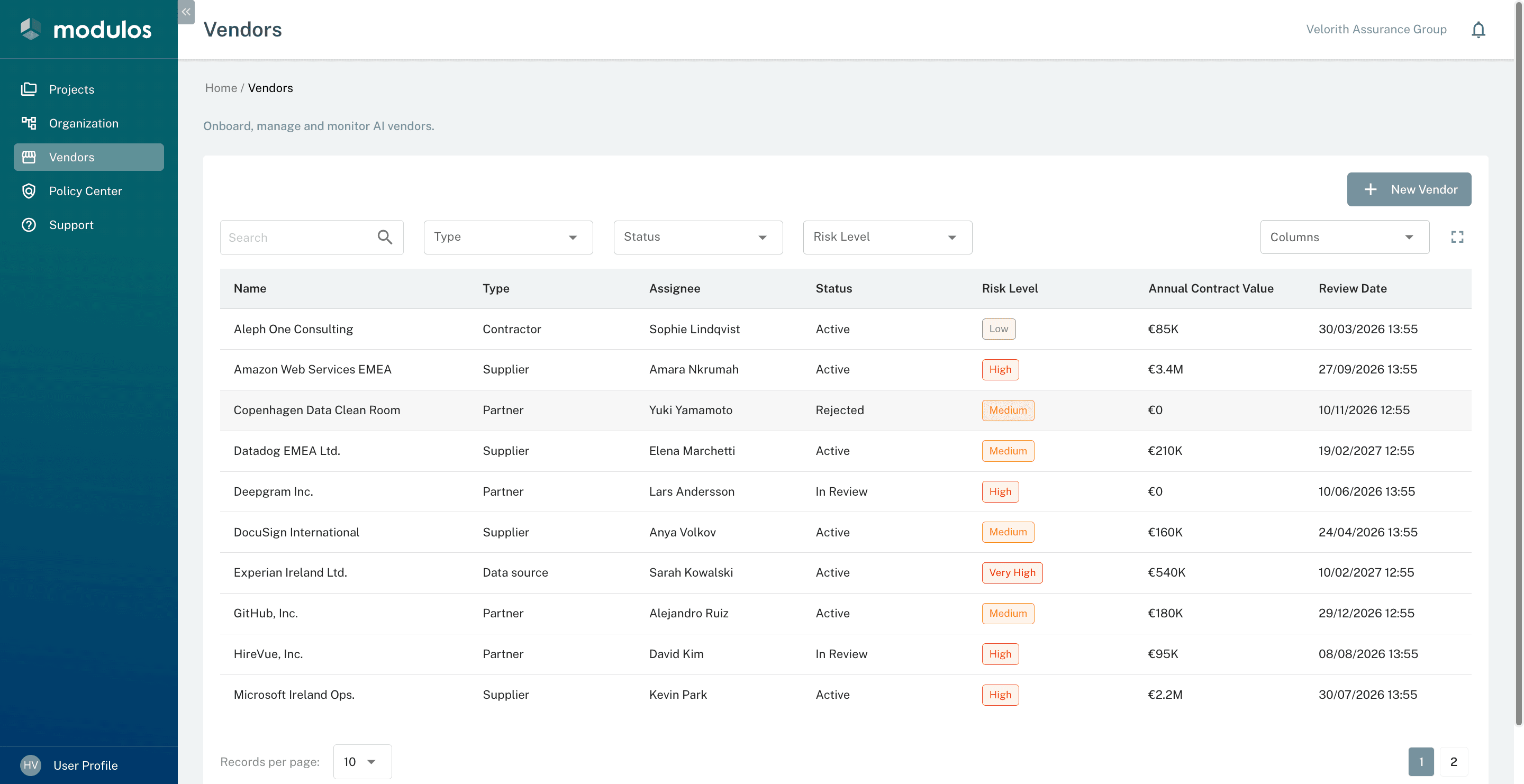Click the modulos logo
The image size is (1524, 784).
coord(86,29)
